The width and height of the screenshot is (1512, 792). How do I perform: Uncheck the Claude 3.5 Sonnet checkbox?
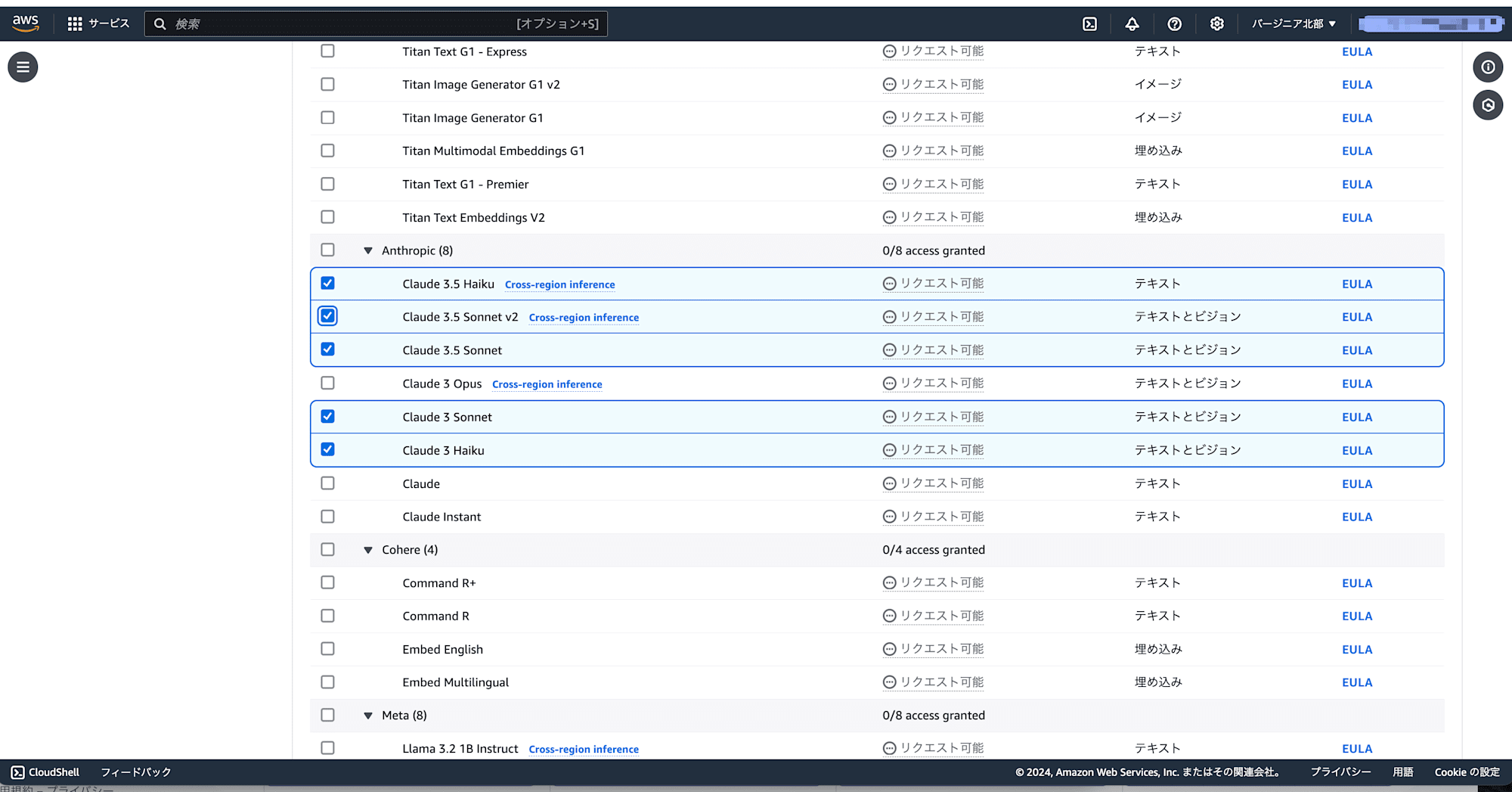point(327,349)
